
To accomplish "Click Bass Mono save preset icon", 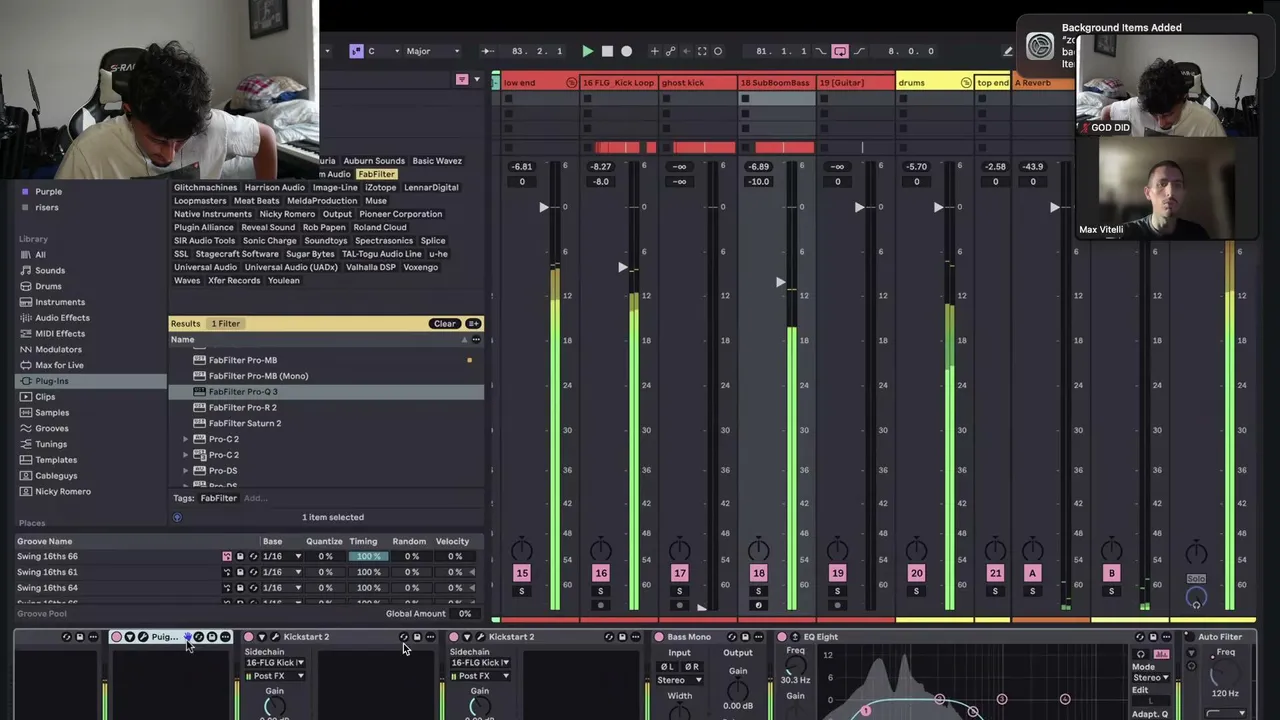I will [744, 637].
